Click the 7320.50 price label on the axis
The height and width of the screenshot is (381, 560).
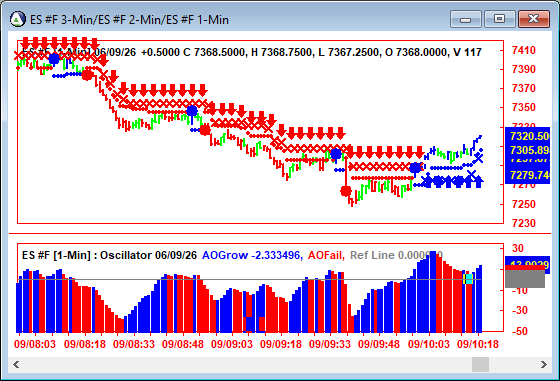(530, 136)
